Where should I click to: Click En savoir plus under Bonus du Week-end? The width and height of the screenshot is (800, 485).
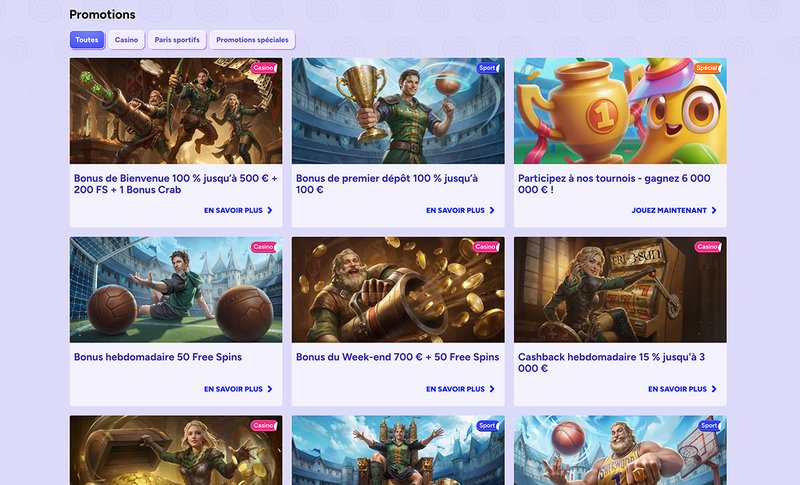(x=460, y=389)
